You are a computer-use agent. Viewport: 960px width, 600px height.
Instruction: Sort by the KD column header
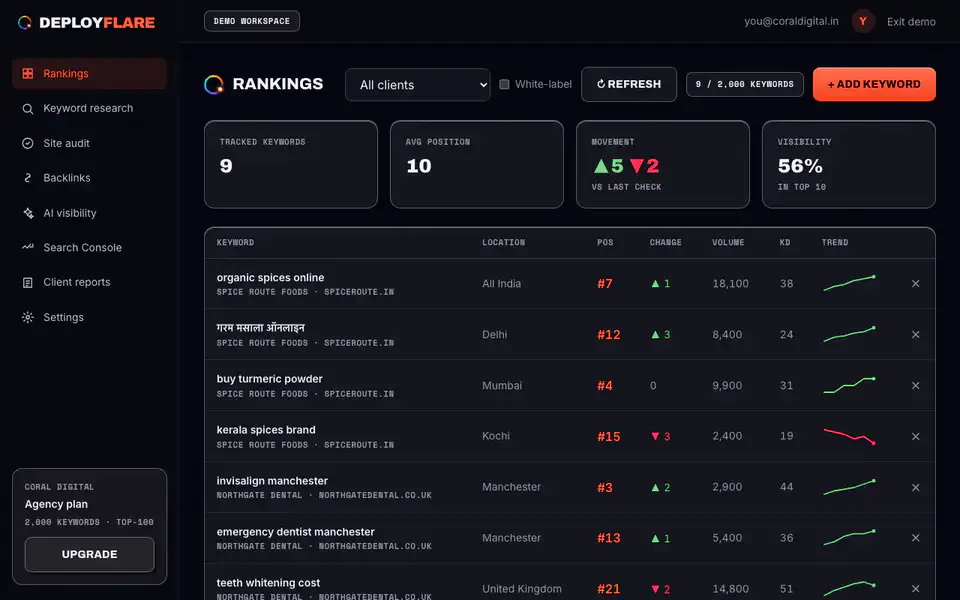tap(785, 242)
